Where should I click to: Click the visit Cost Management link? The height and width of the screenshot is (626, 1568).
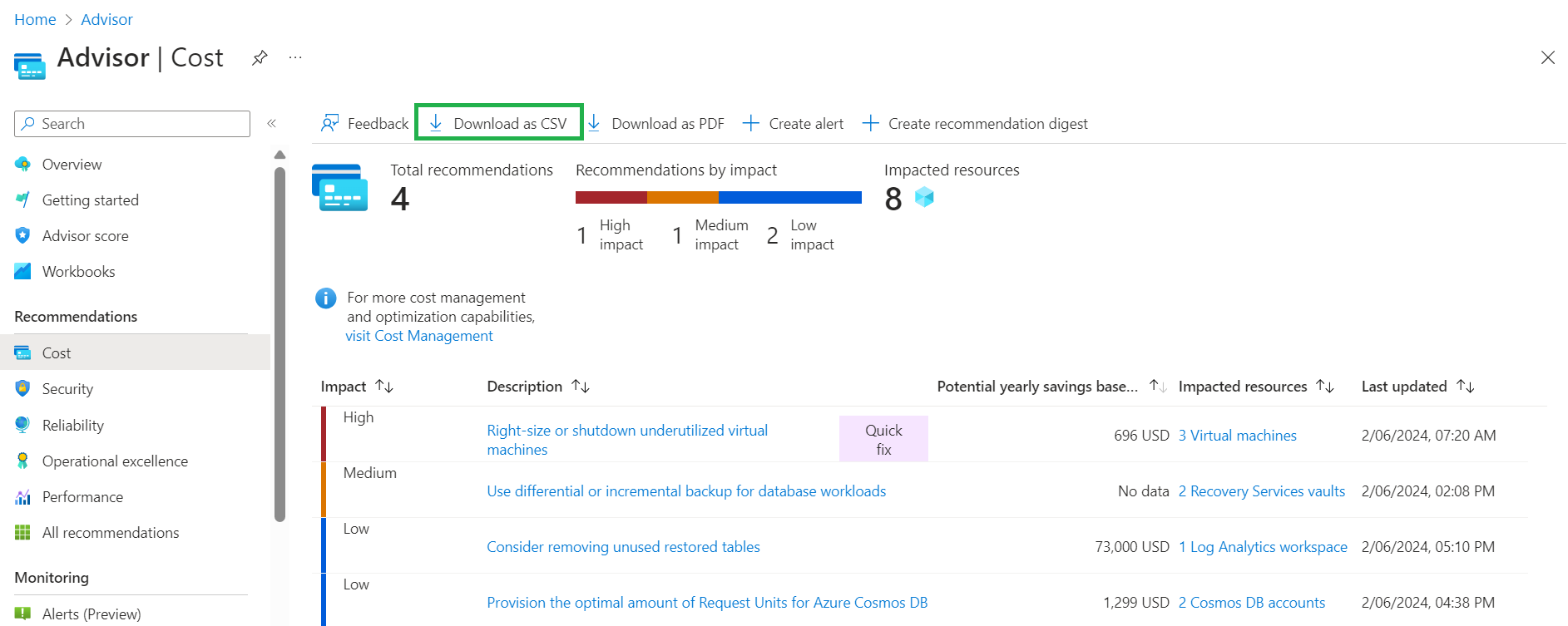click(x=419, y=336)
